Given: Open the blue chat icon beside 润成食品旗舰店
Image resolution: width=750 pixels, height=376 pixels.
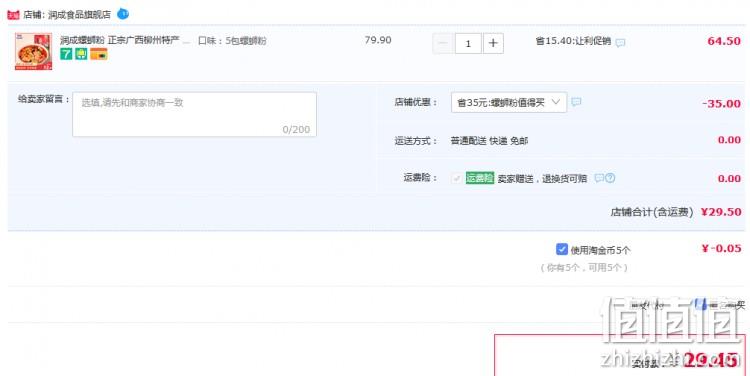Looking at the screenshot, I should (123, 14).
